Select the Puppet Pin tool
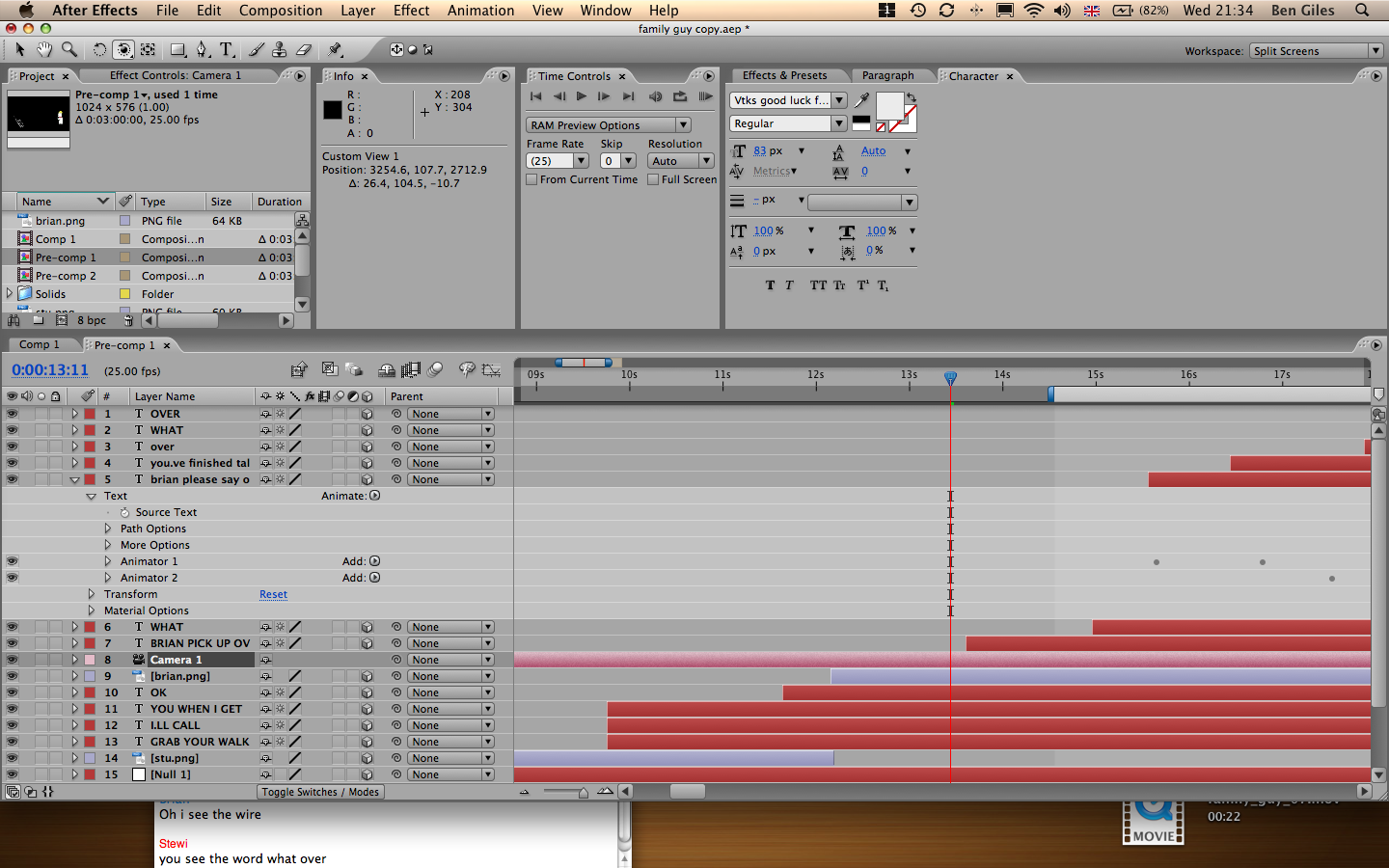The width and height of the screenshot is (1389, 868). point(335,49)
